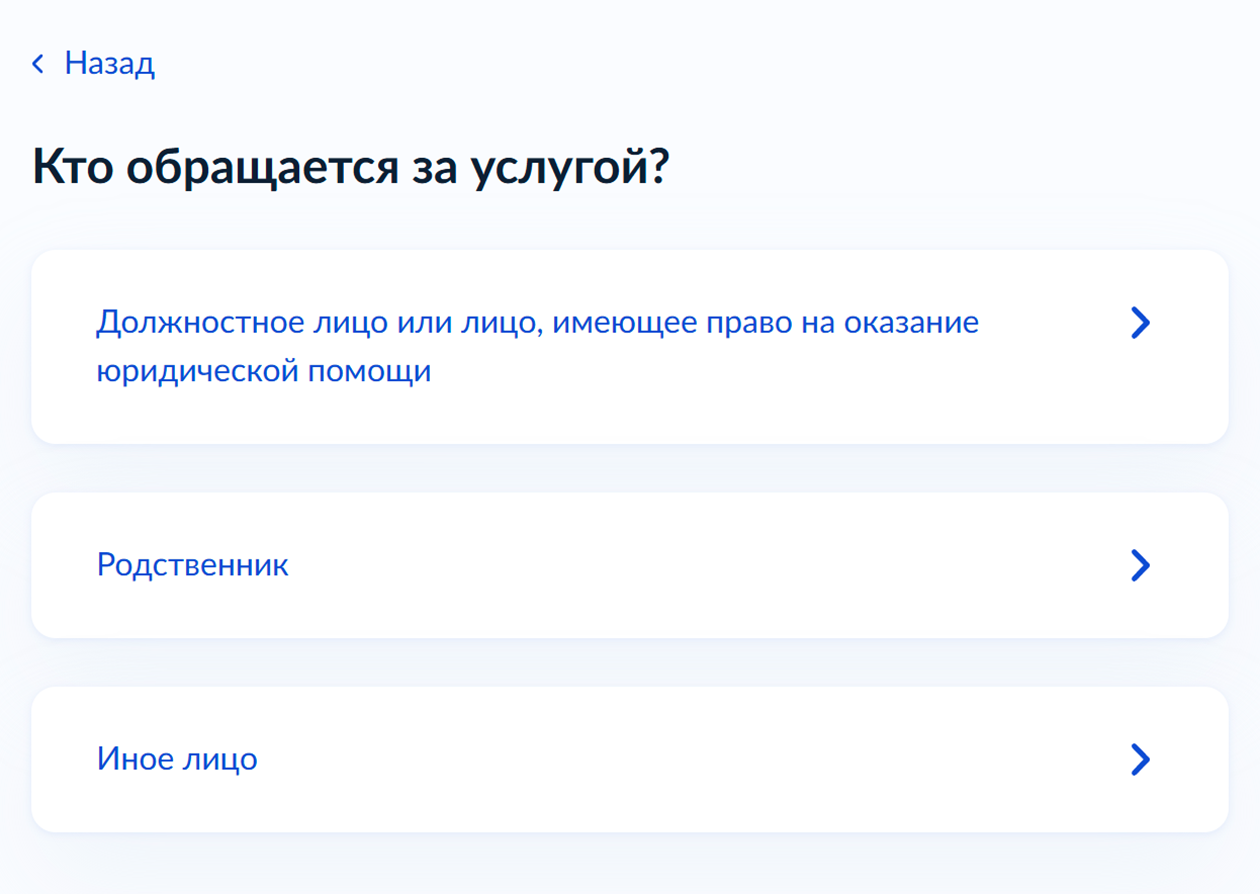Select the Должностное лицо option card
The height and width of the screenshot is (894, 1260).
pyautogui.click(x=630, y=347)
